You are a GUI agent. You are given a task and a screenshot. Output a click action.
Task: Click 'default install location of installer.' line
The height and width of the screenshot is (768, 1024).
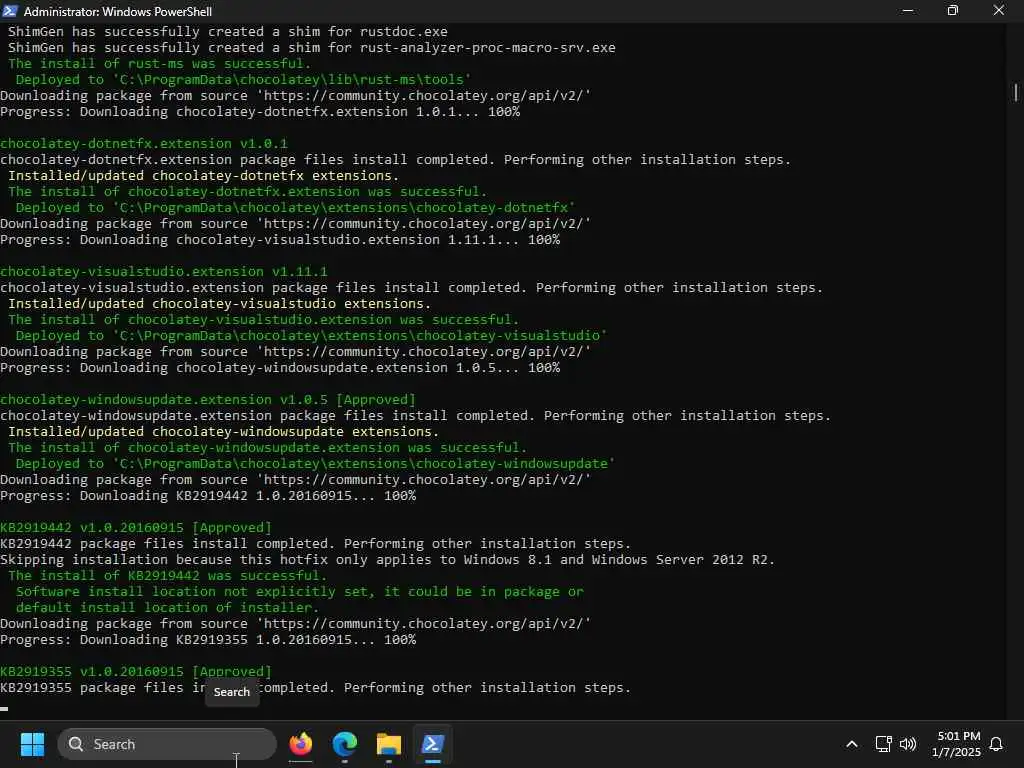[167, 607]
